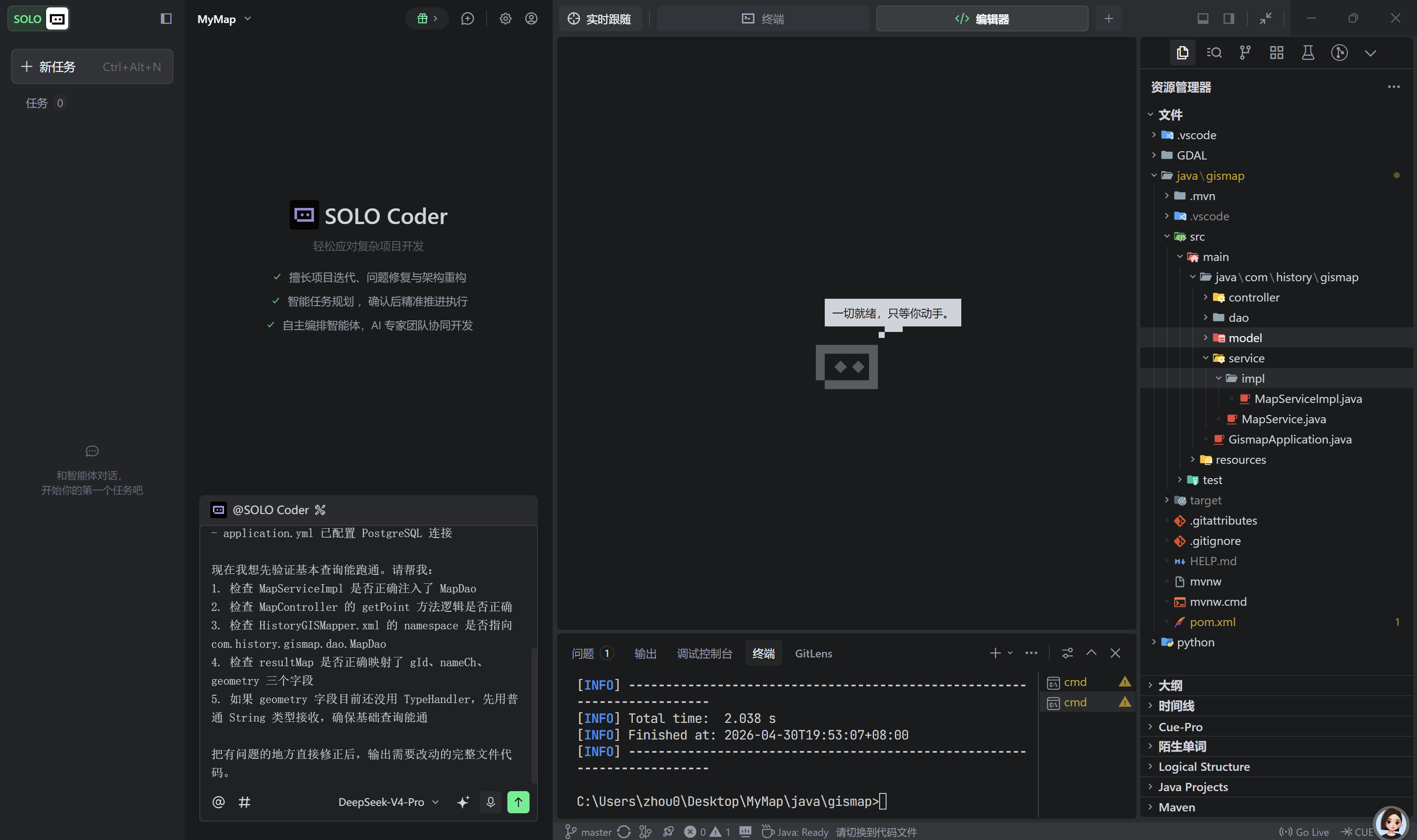The height and width of the screenshot is (840, 1417).
Task: Start Go Live server
Action: 1304,832
